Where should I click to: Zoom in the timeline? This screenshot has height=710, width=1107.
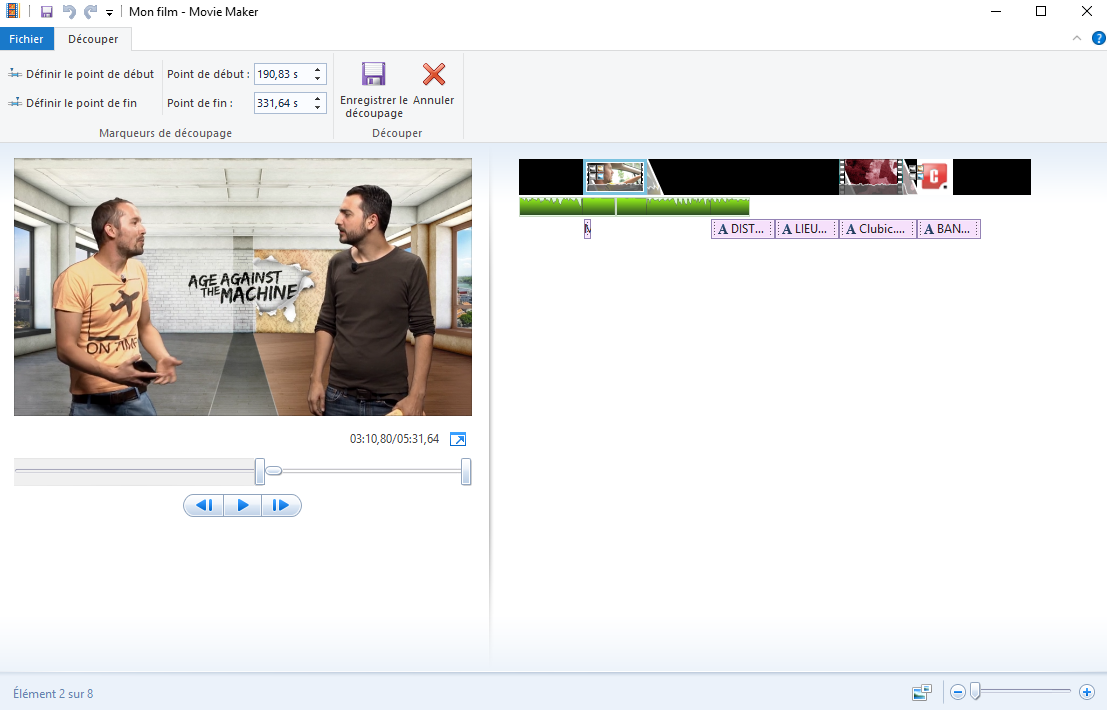coord(1087,692)
